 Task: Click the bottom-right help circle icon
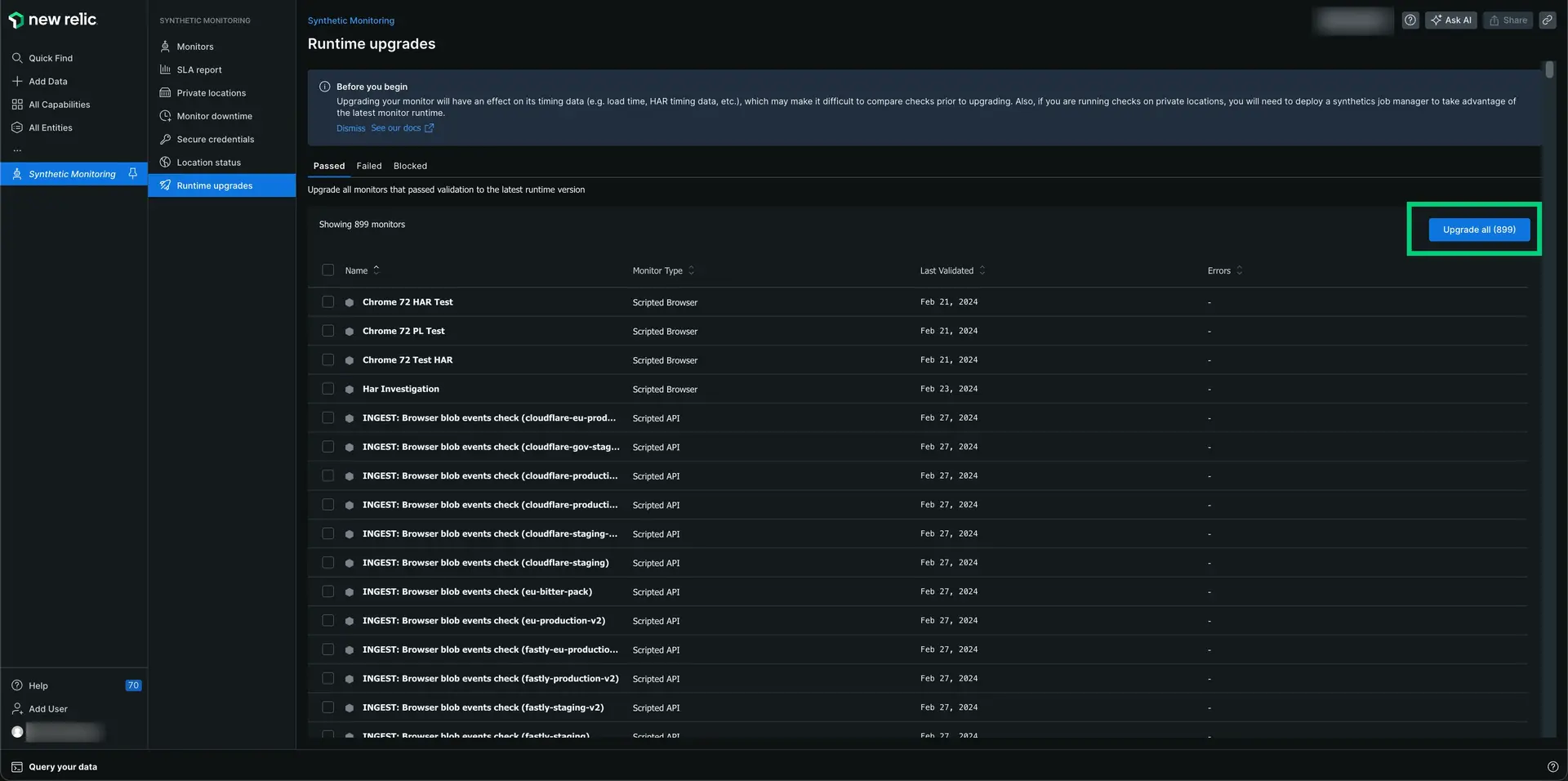[1552, 766]
